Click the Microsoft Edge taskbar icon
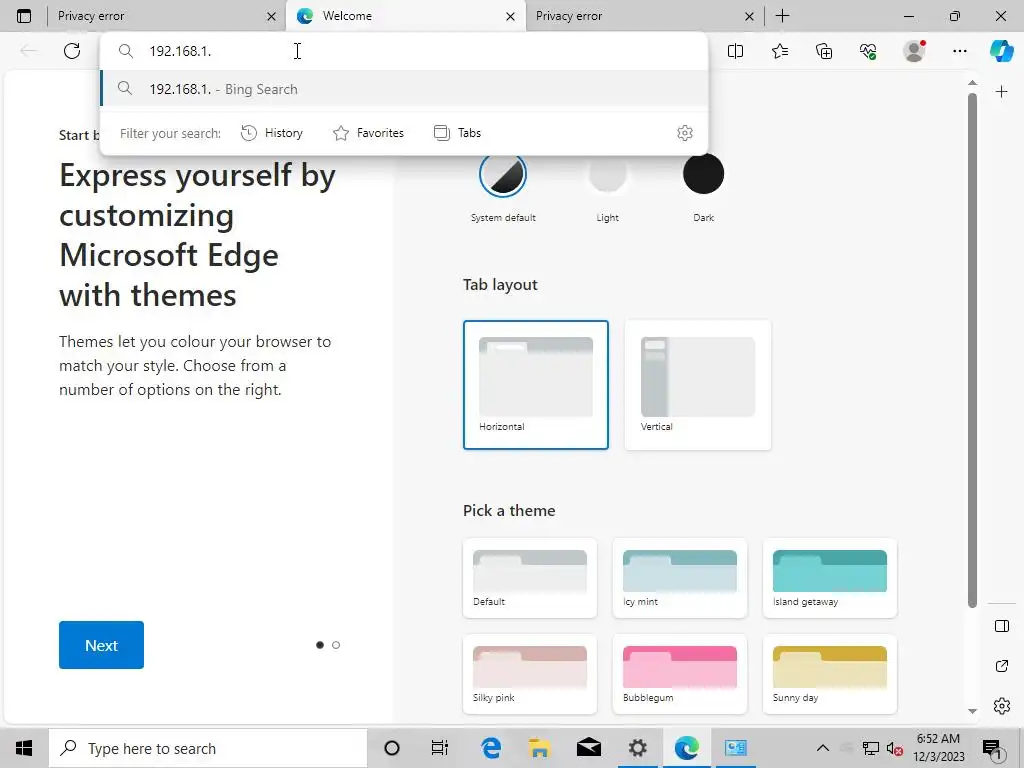 pyautogui.click(x=686, y=748)
